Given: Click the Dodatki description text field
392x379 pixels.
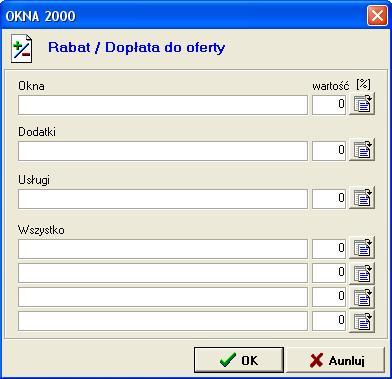Looking at the screenshot, I should [163, 151].
